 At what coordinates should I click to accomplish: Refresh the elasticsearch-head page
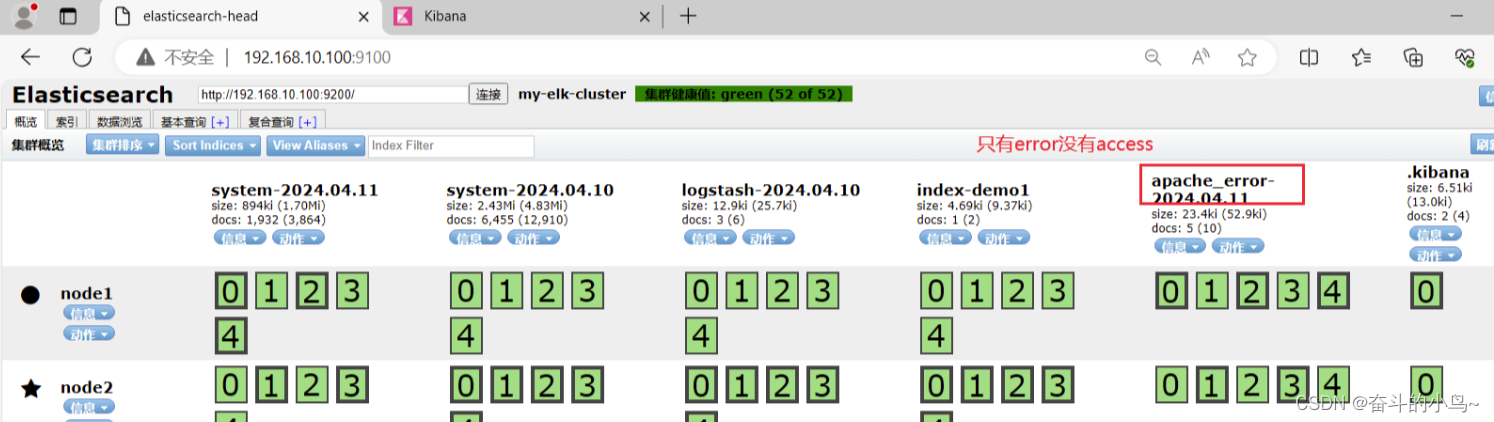(82, 57)
